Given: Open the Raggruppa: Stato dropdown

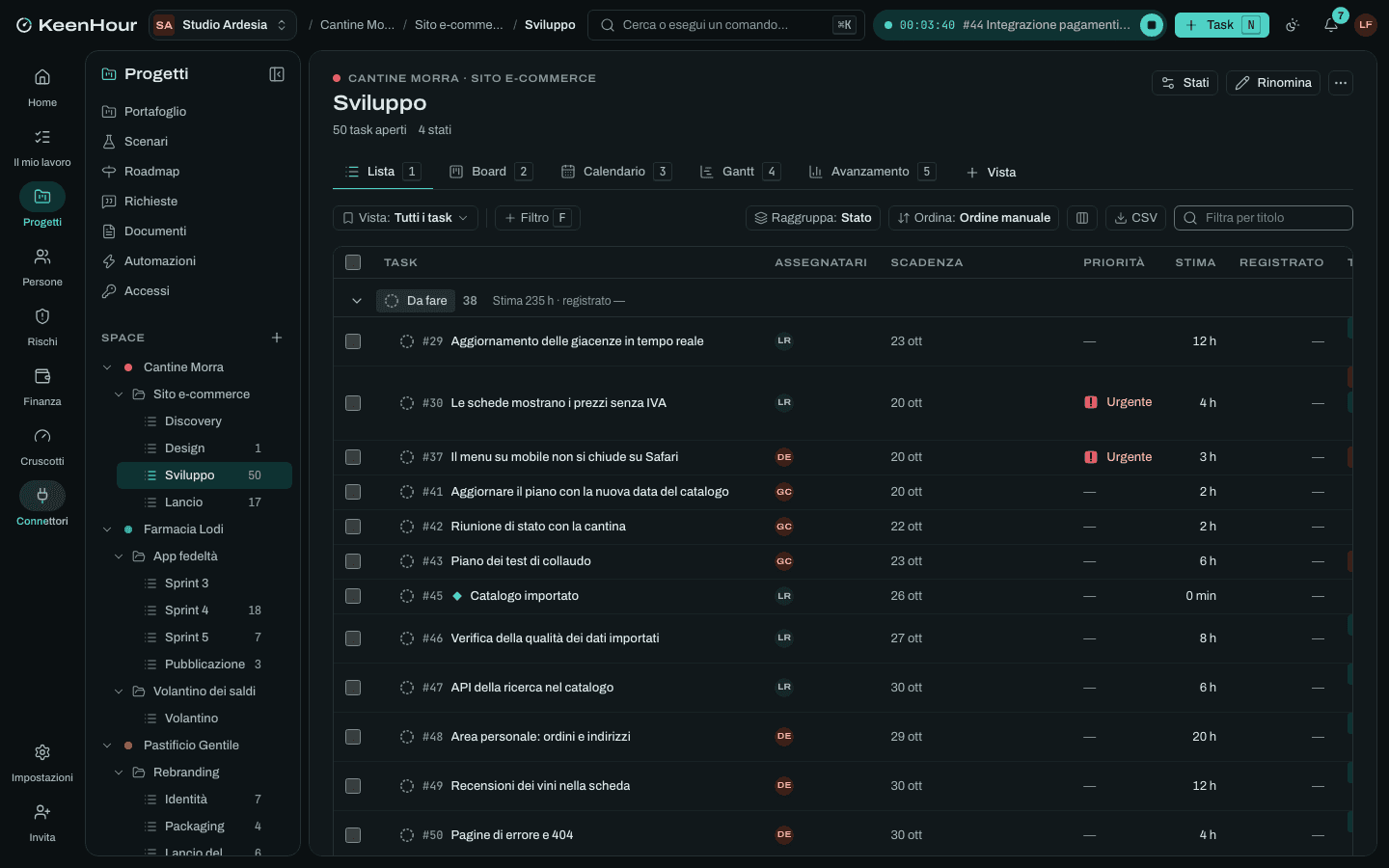Looking at the screenshot, I should (x=813, y=218).
